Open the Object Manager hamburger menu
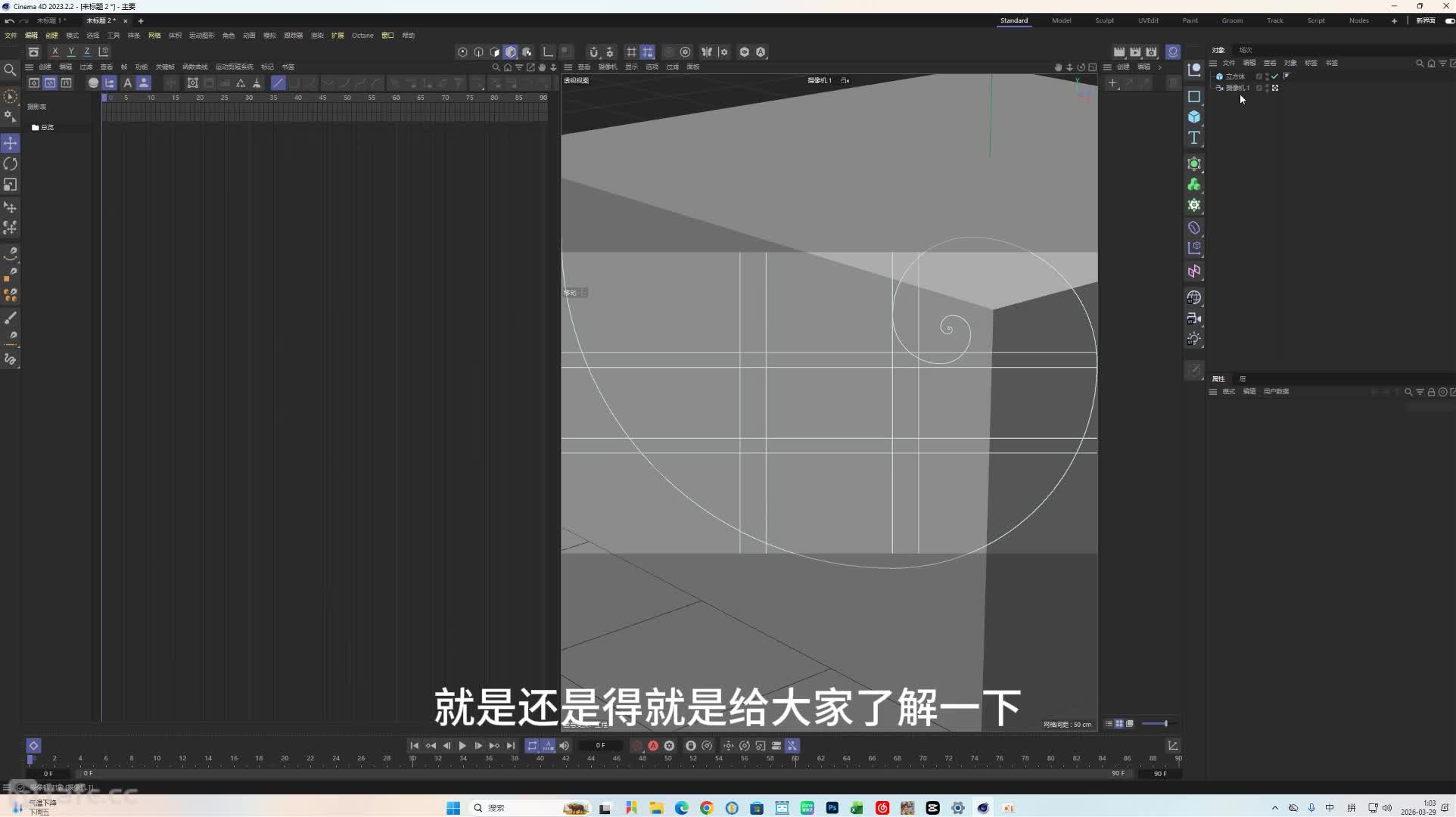This screenshot has width=1456, height=817. tap(1213, 64)
